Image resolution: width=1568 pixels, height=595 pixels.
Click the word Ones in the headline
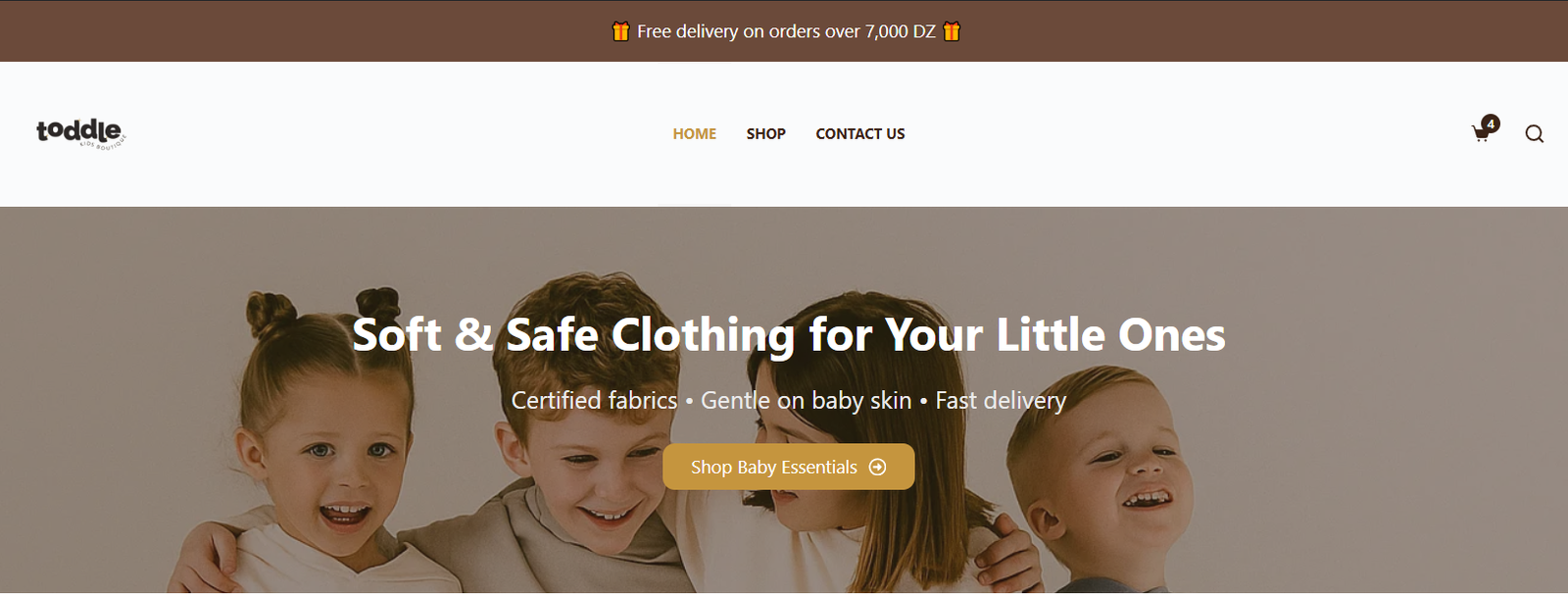[1172, 335]
